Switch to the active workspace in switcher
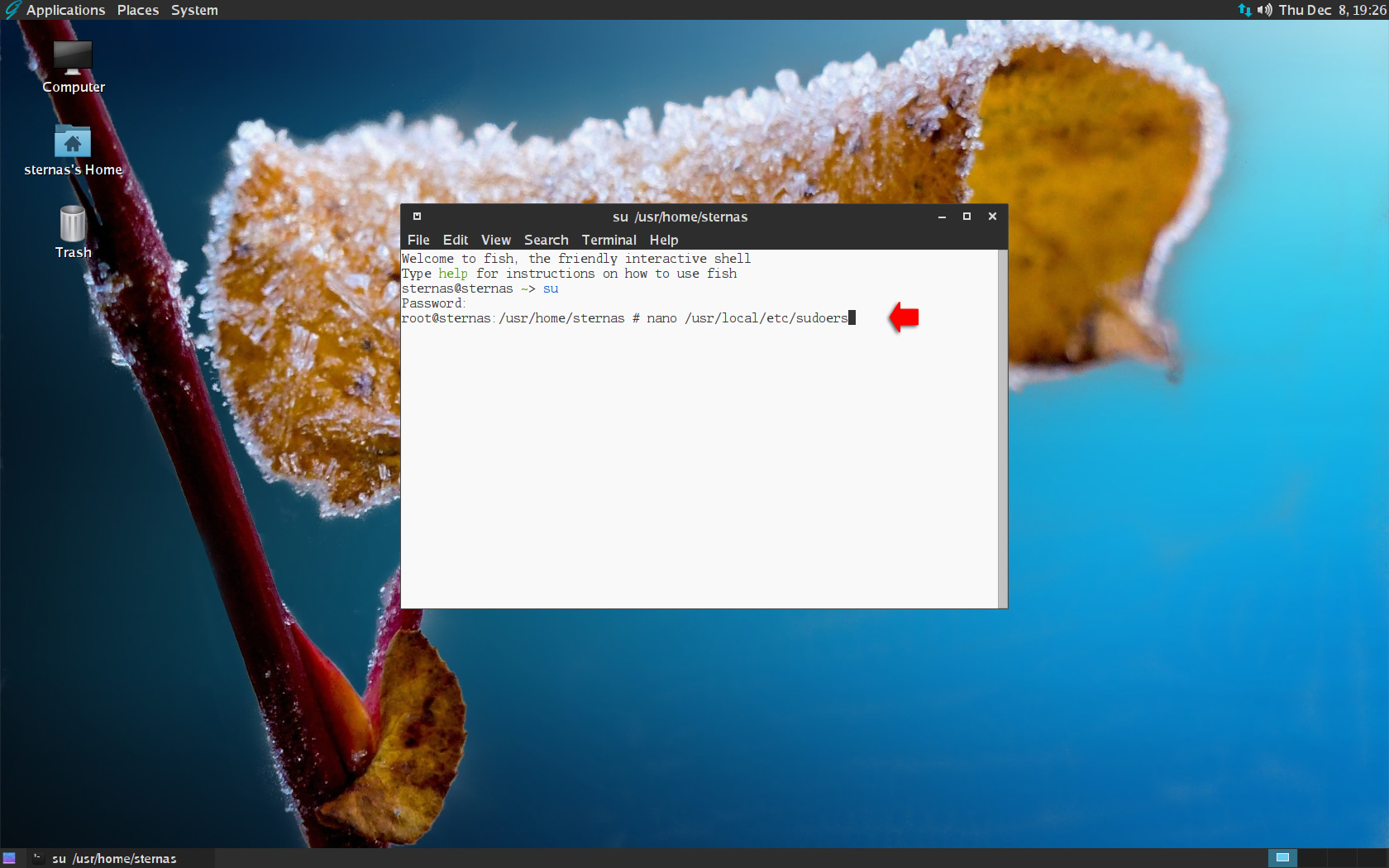The height and width of the screenshot is (868, 1389). pos(1282,858)
